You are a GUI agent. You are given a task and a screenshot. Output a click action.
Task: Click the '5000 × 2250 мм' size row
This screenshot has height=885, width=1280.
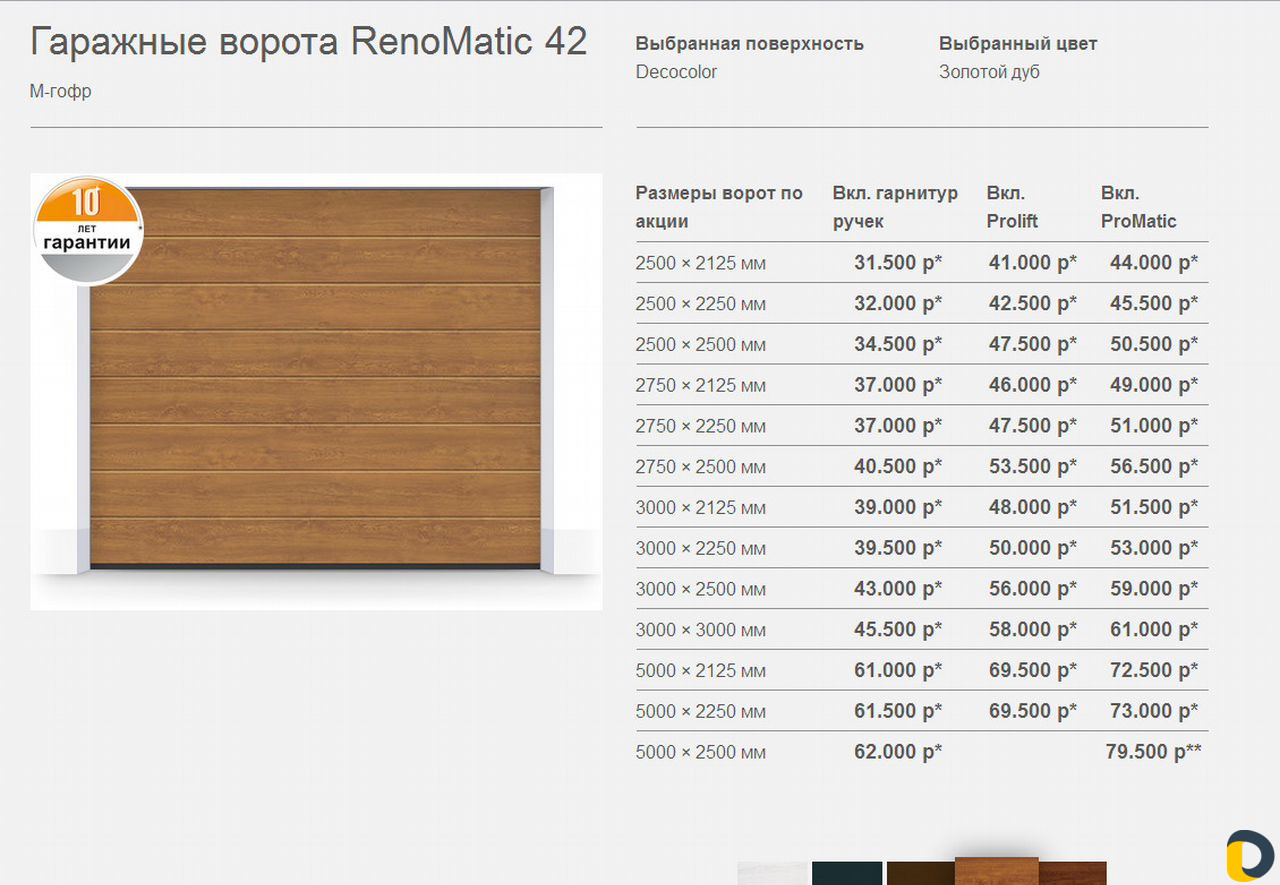(x=922, y=711)
